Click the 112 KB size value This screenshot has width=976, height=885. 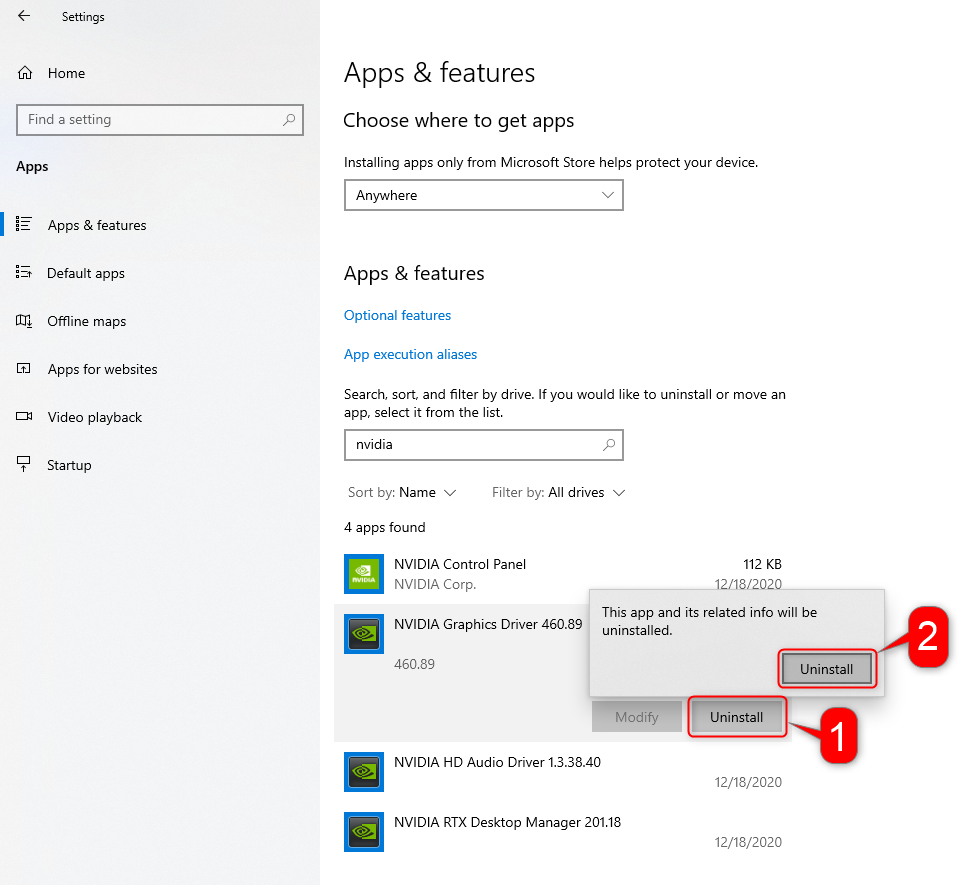tap(762, 564)
